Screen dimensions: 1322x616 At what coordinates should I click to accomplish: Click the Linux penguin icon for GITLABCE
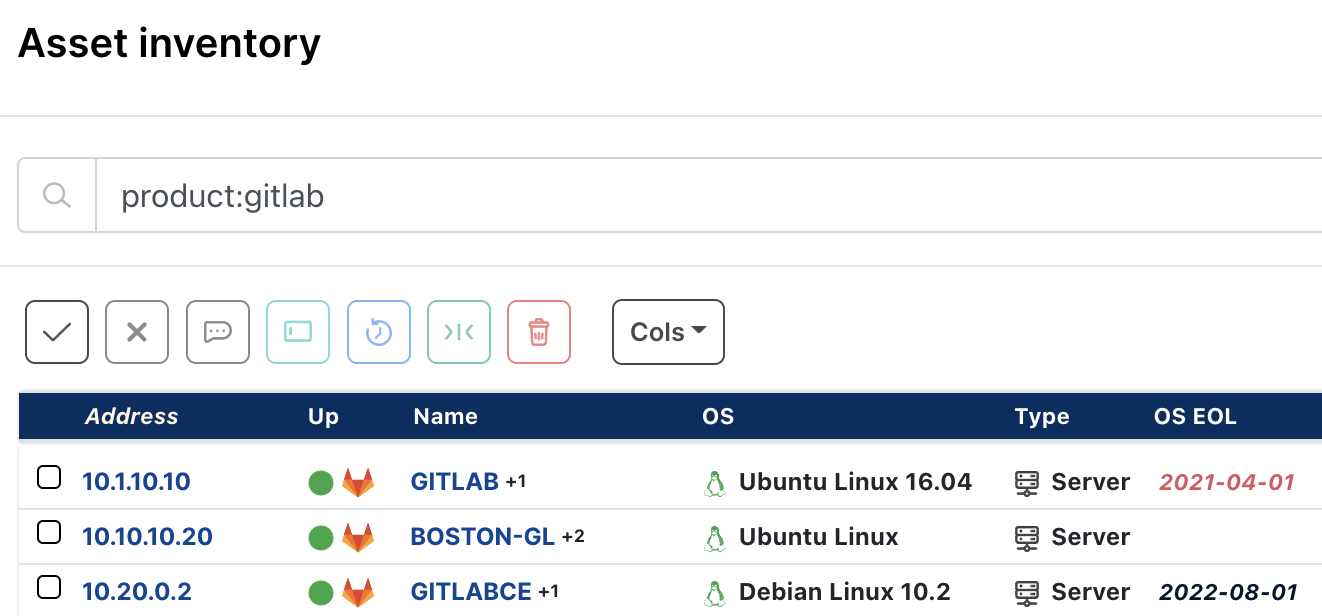(716, 591)
